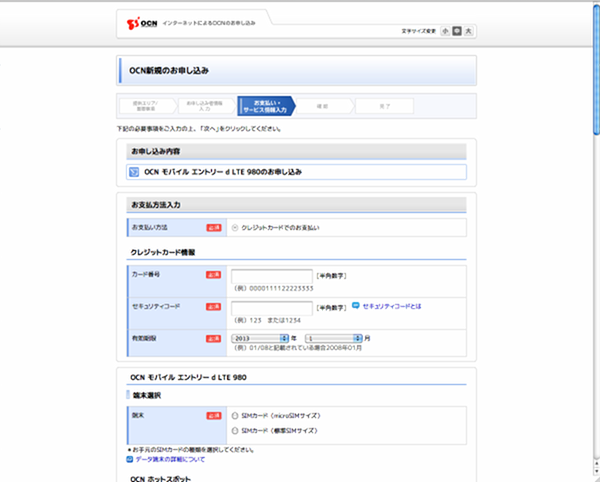The height and width of the screenshot is (482, 600).
Task: Set font size to medium (中)
Action: 457,31
